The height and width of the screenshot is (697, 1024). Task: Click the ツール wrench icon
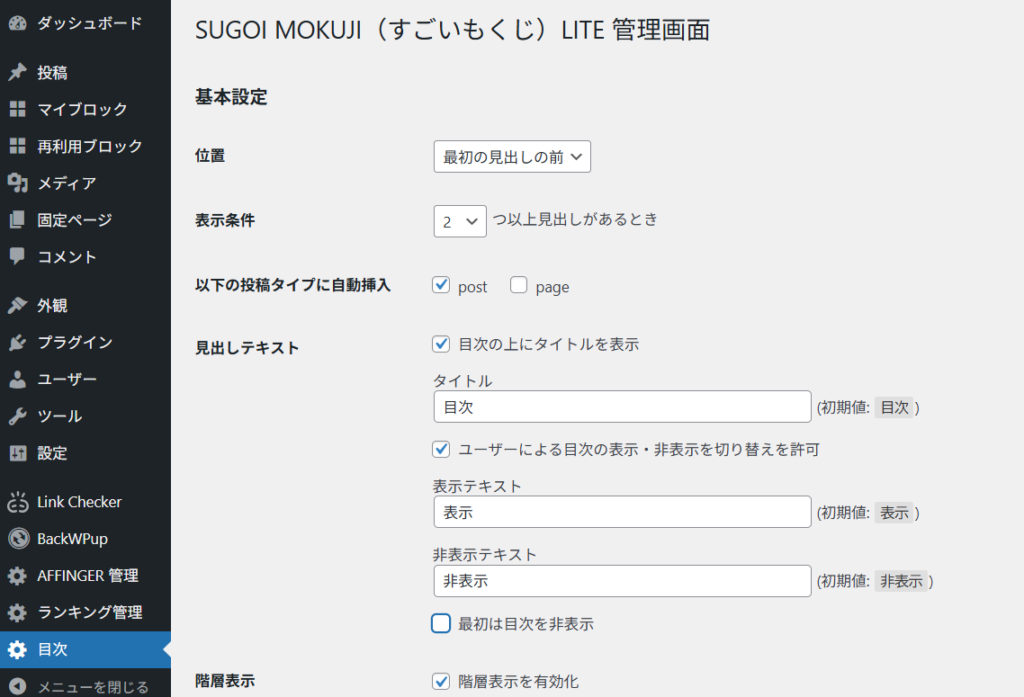click(x=17, y=416)
